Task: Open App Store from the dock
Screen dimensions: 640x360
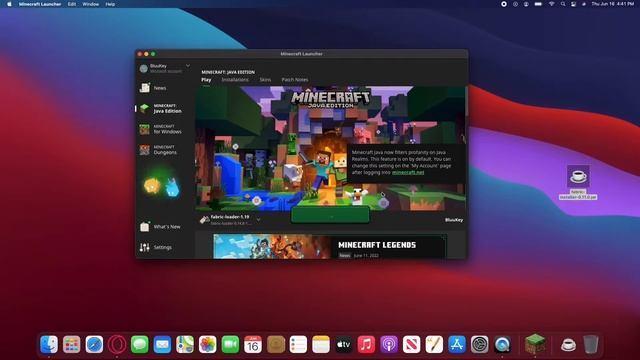Action: click(457, 344)
